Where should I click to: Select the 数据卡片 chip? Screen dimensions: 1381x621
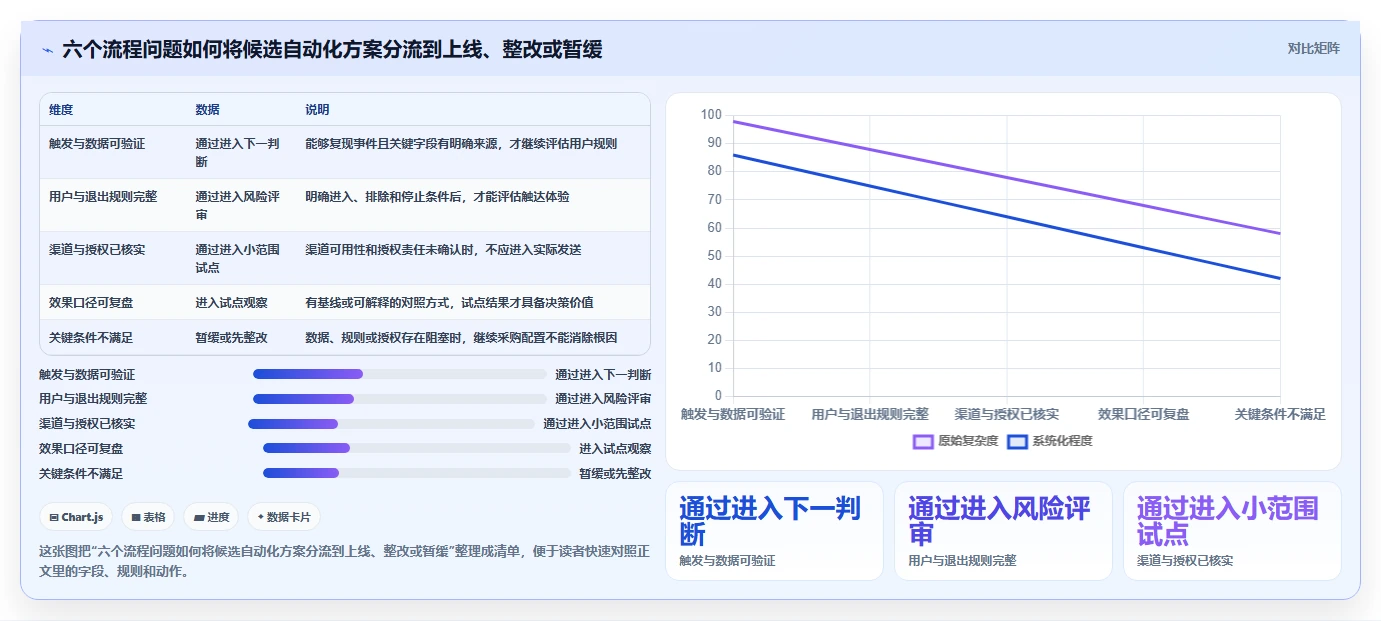pyautogui.click(x=284, y=517)
